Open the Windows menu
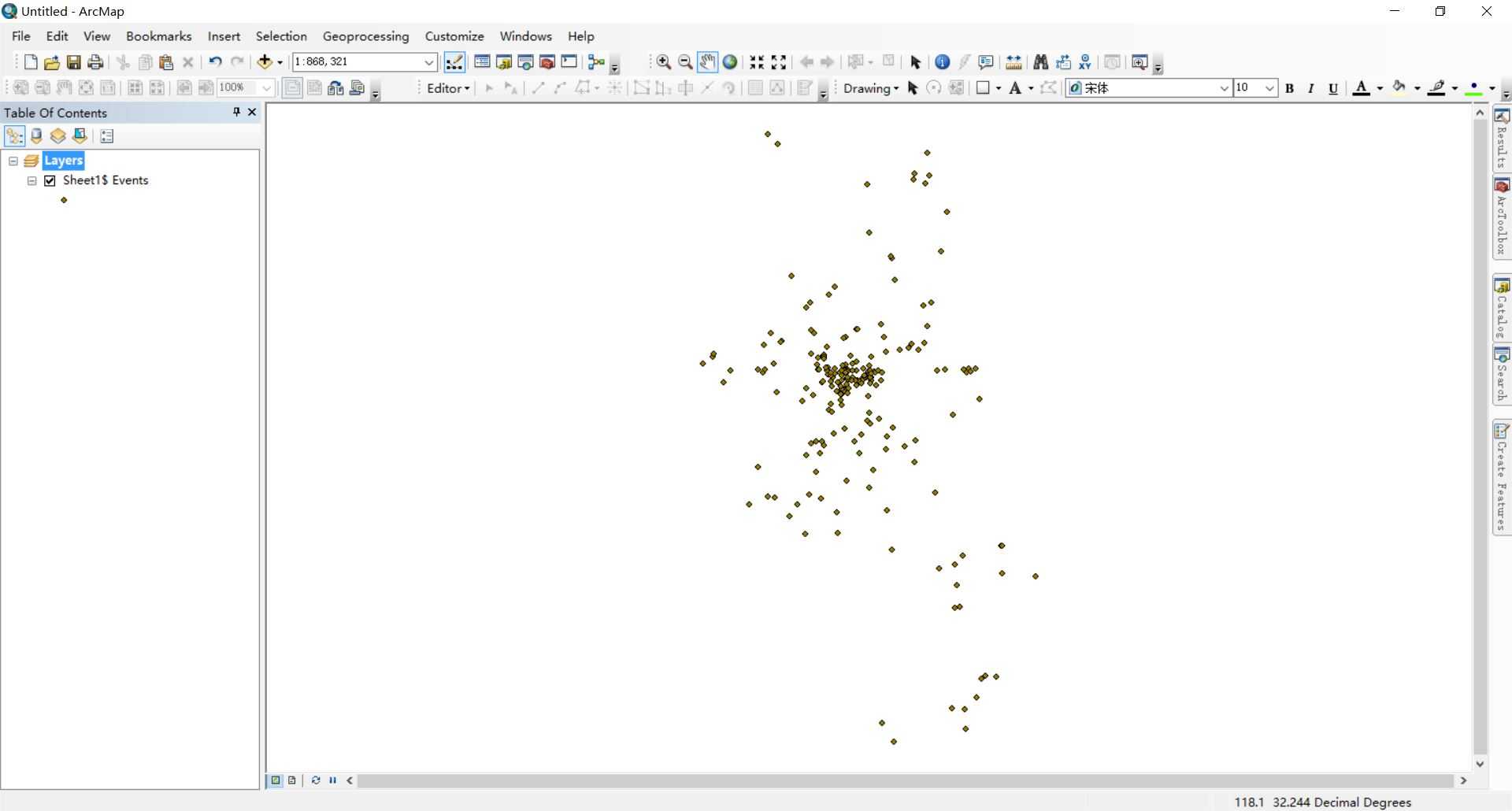The width and height of the screenshot is (1512, 811). pos(525,36)
